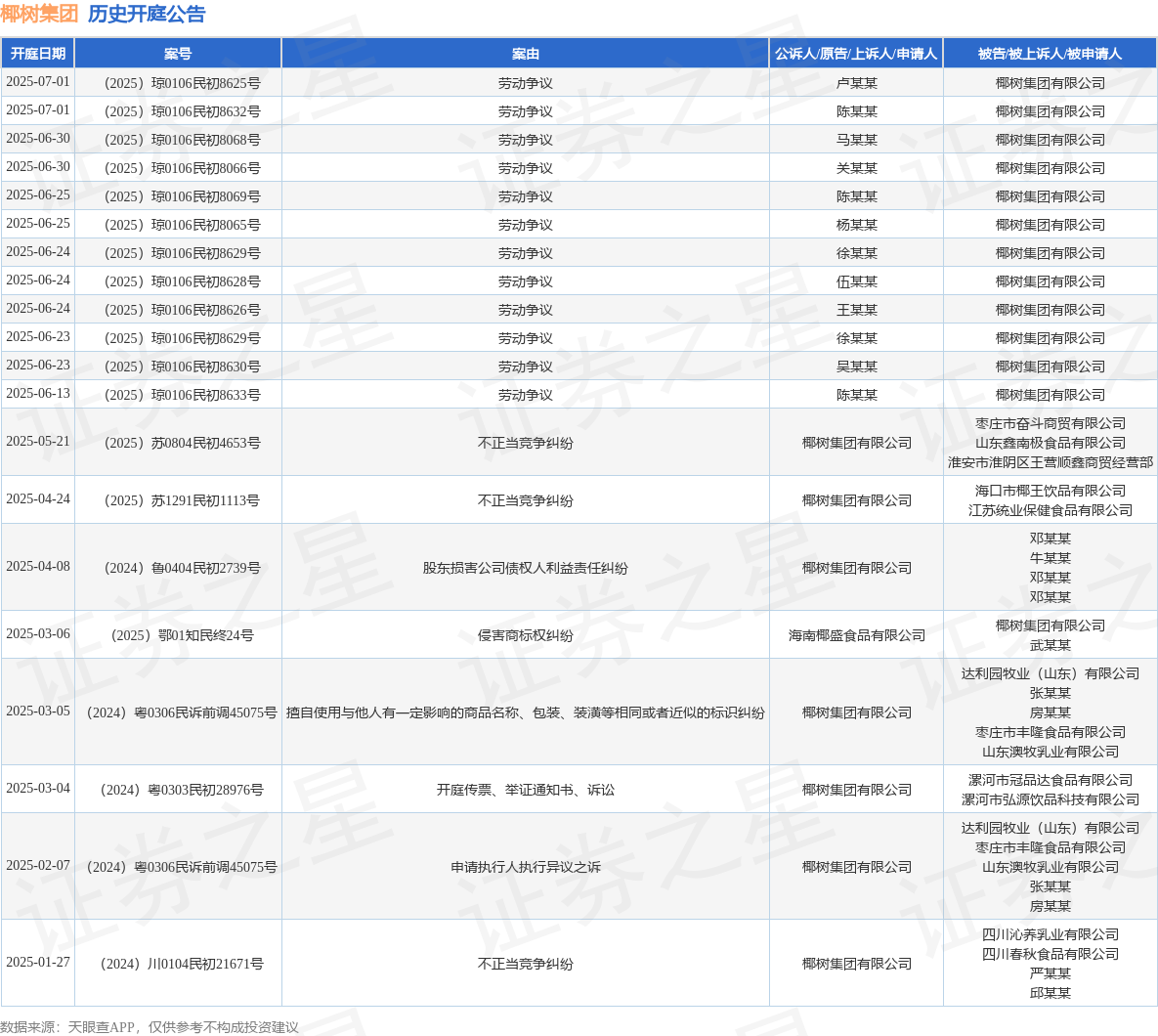Click the date 2025-03-05
Screen dimensions: 1158x1036
click(38, 711)
